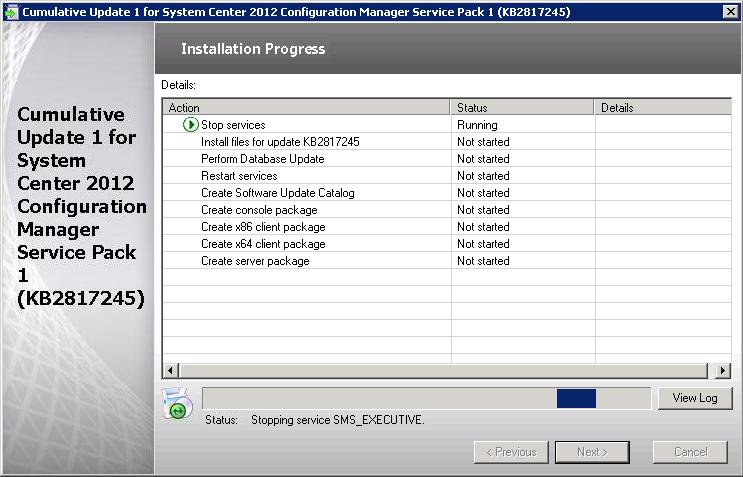This screenshot has width=743, height=477.
Task: Sort by the Status column header
Action: [522, 107]
